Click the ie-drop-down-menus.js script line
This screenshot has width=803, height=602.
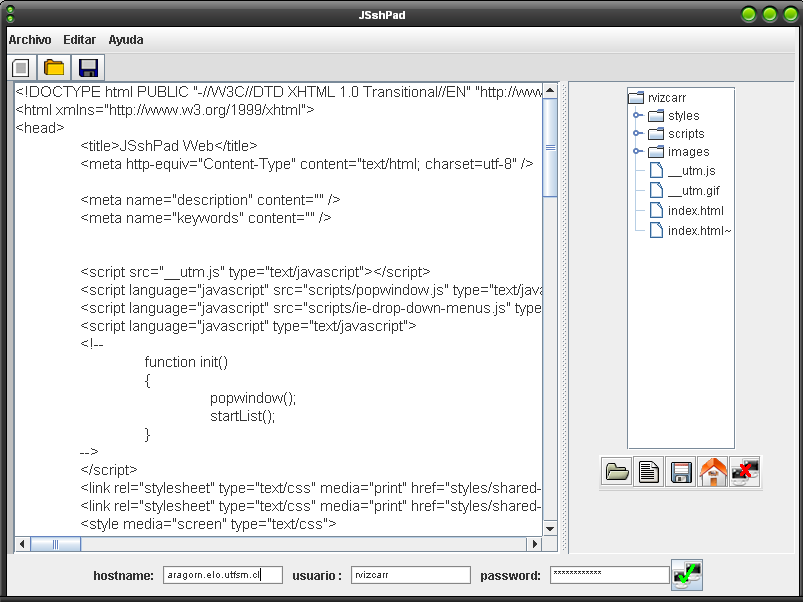click(x=311, y=308)
